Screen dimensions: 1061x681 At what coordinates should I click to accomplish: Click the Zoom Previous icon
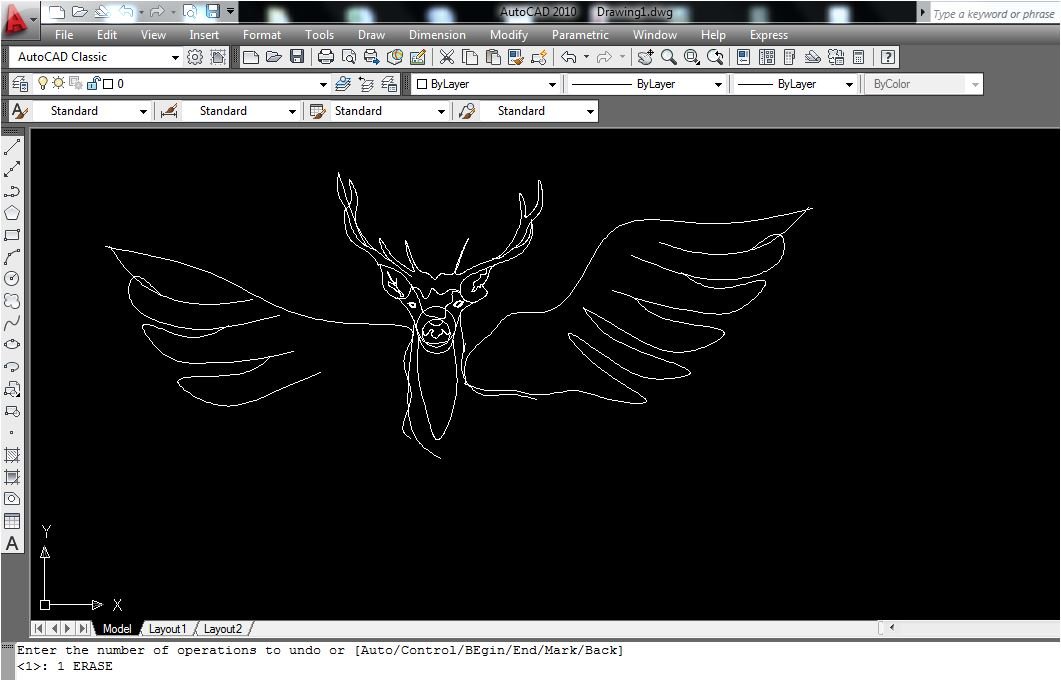pos(715,57)
